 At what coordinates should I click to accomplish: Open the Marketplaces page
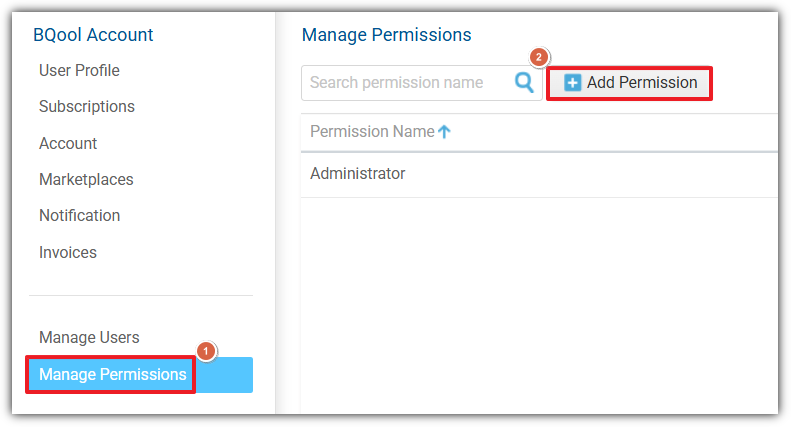coord(86,179)
